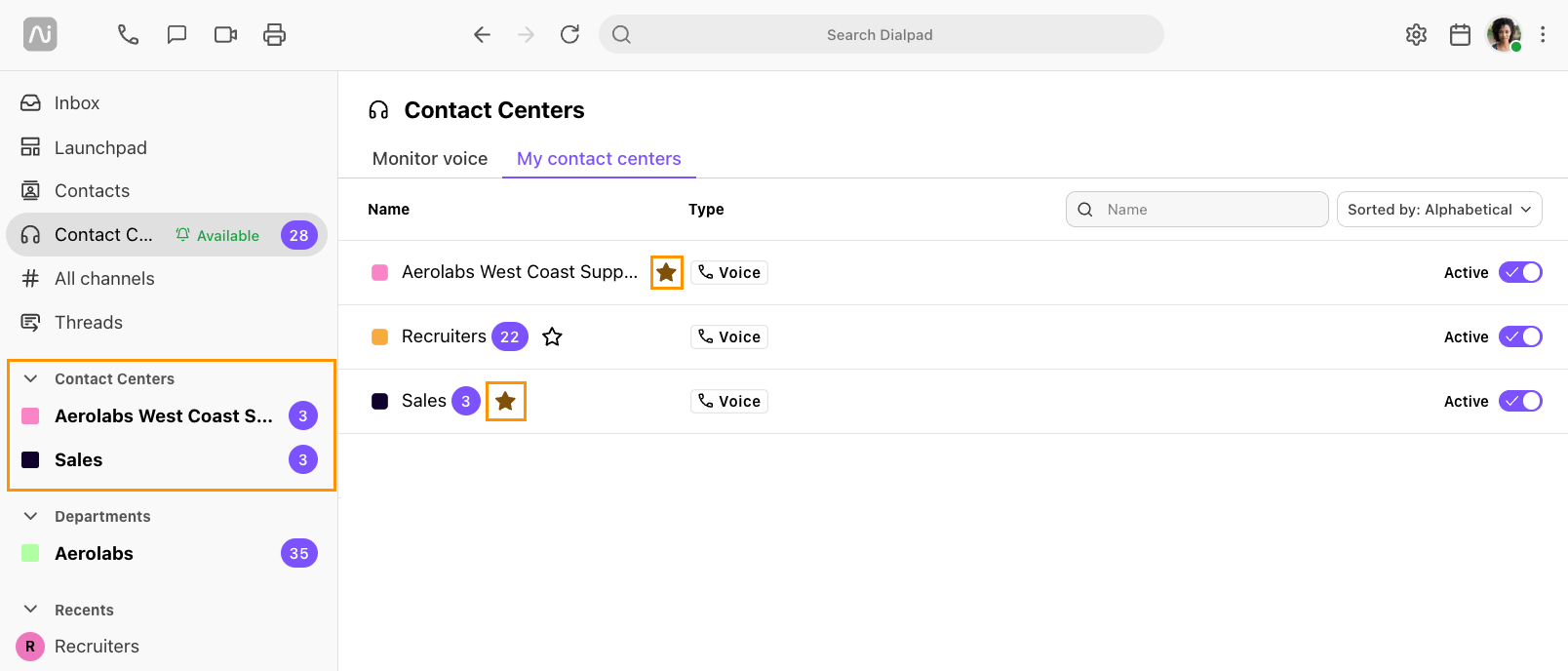Open settings gear icon

tap(1416, 35)
